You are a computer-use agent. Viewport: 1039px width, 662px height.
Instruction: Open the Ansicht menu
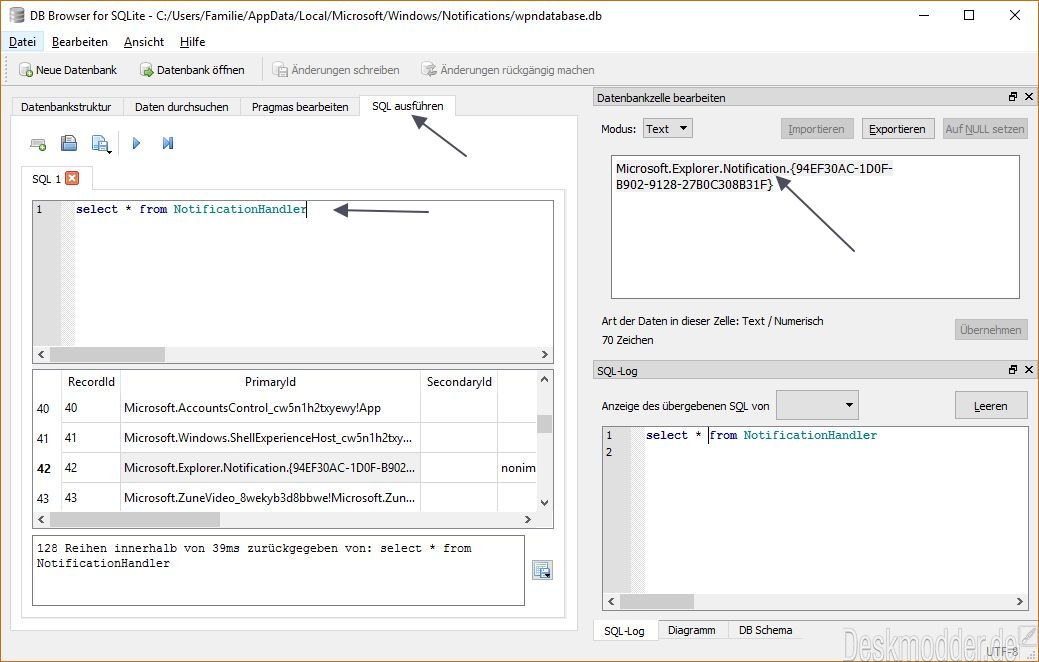(144, 42)
